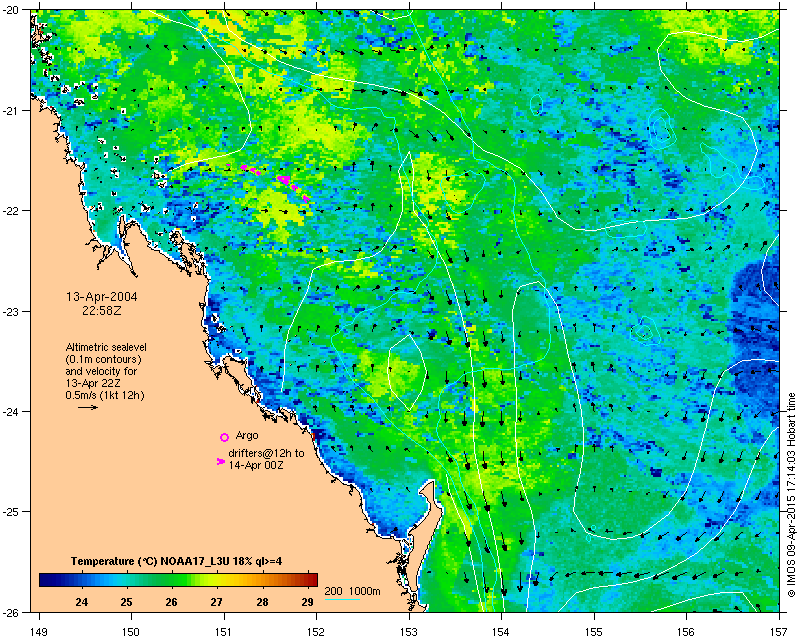Click the "(0.1m contours)" text line
The image size is (800, 640).
(103, 359)
